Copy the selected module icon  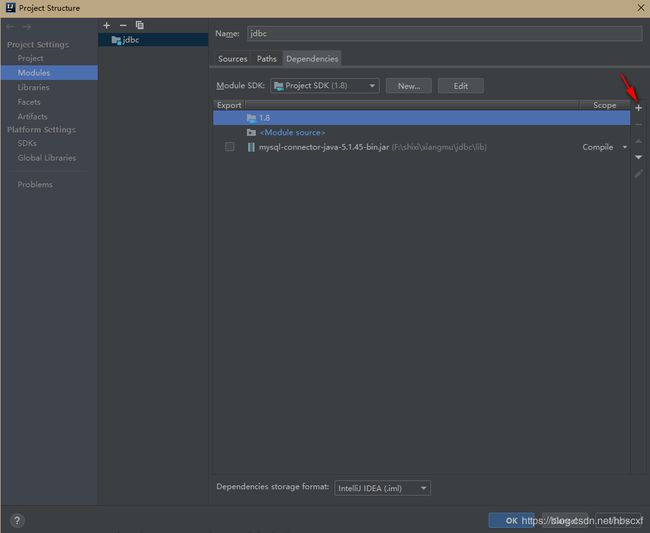(140, 25)
